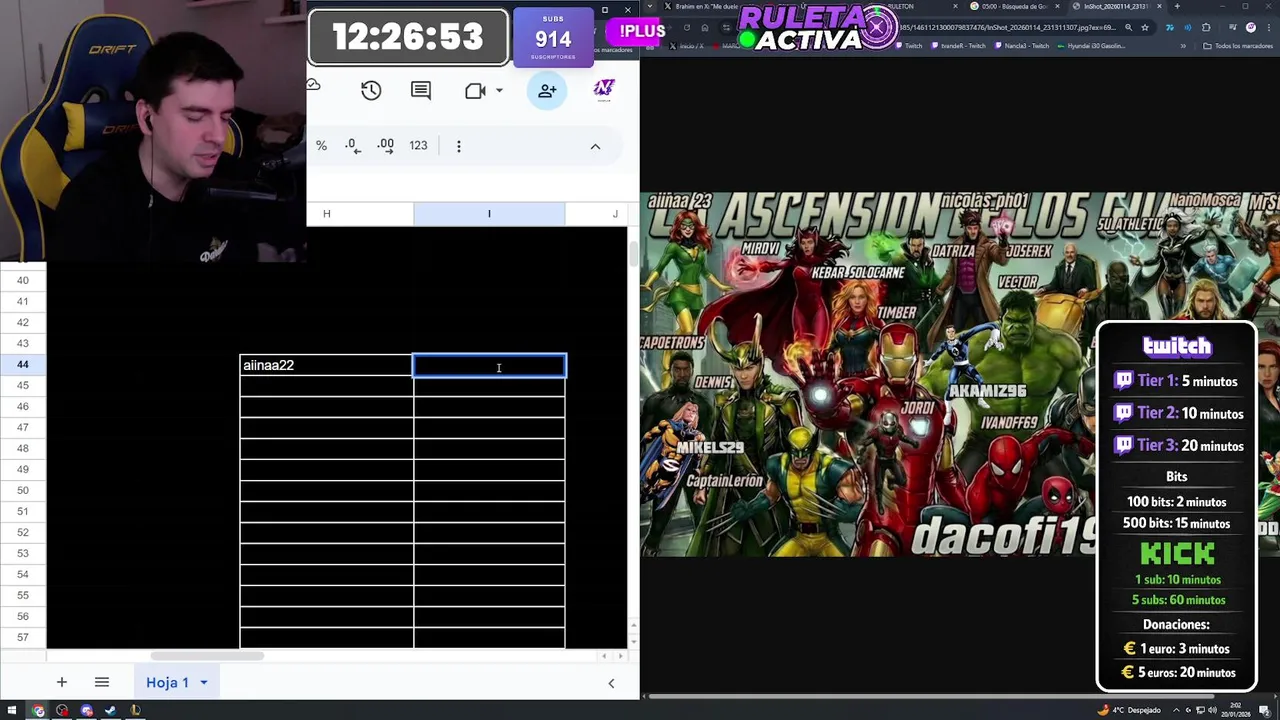The height and width of the screenshot is (720, 1280).
Task: Increase decimal places
Action: pos(385,146)
